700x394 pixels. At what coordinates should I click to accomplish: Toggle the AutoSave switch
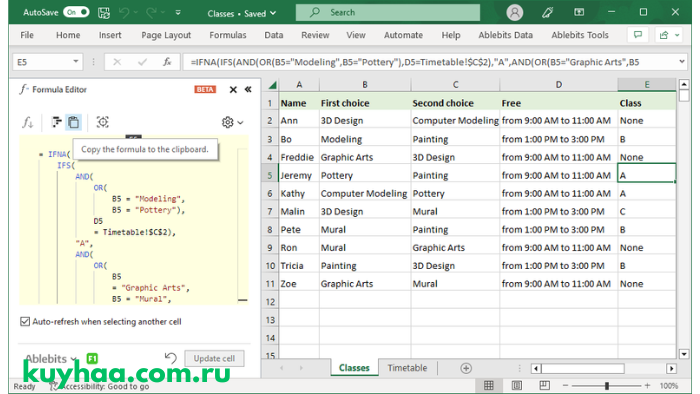[x=76, y=12]
